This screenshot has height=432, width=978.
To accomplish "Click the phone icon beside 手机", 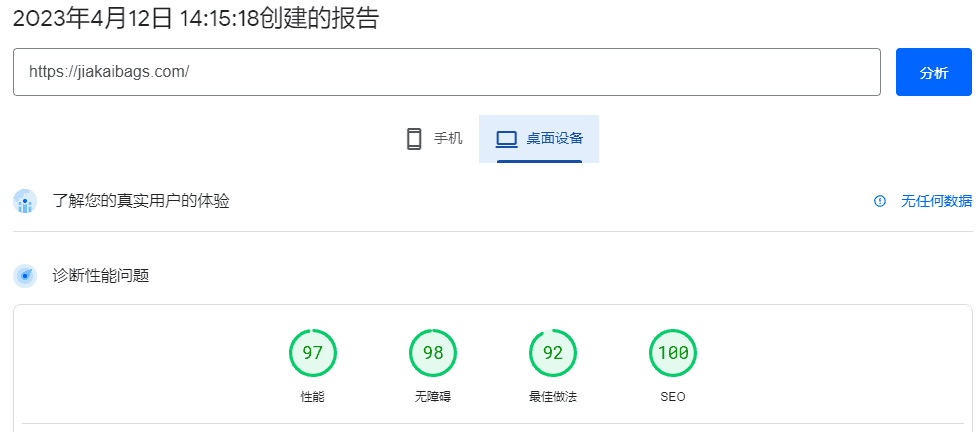I will 414,138.
